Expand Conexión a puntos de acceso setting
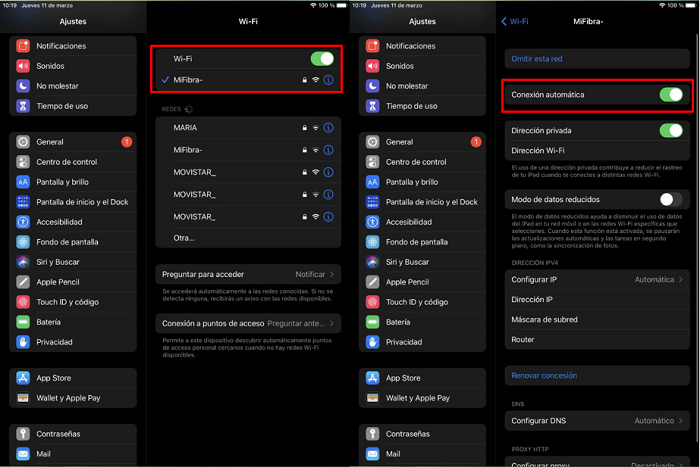This screenshot has height=467, width=700. pos(249,324)
